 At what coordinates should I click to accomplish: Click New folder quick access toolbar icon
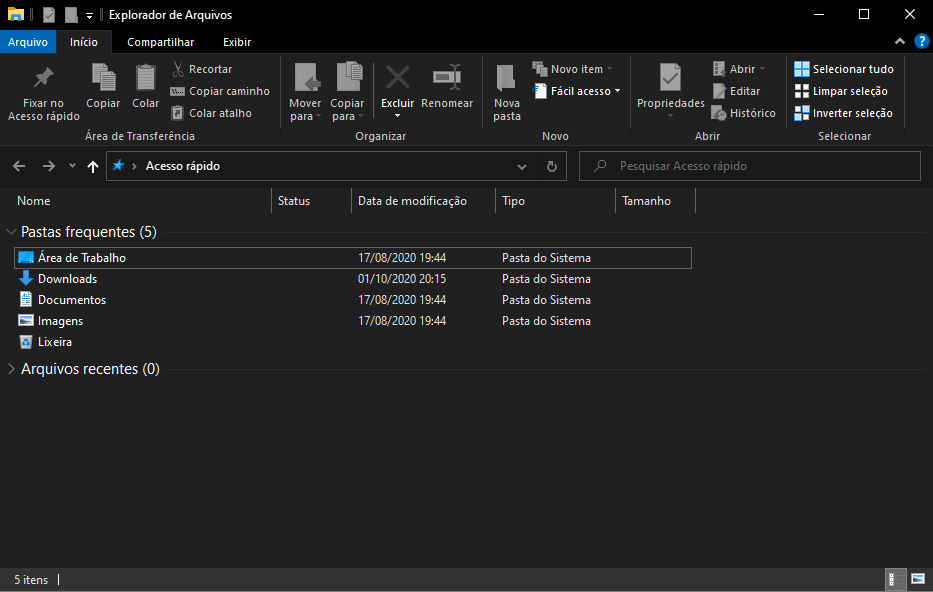point(71,14)
